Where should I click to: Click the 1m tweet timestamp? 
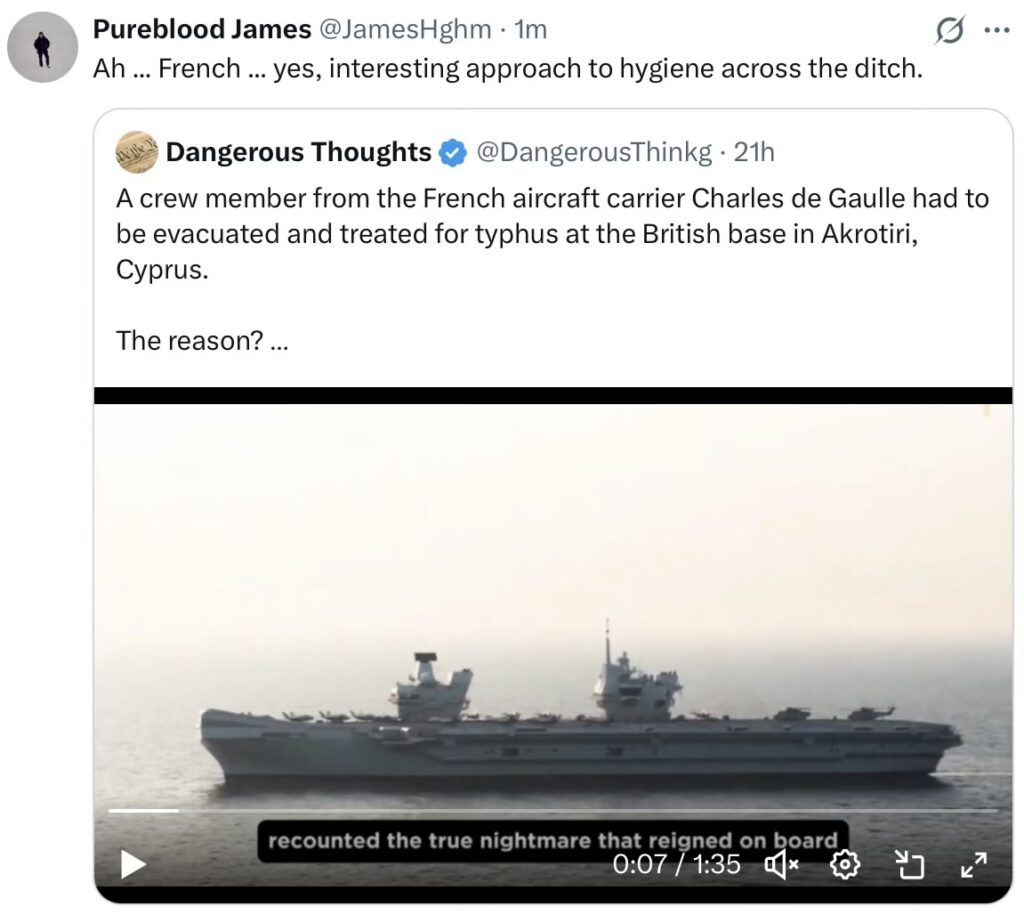(531, 30)
